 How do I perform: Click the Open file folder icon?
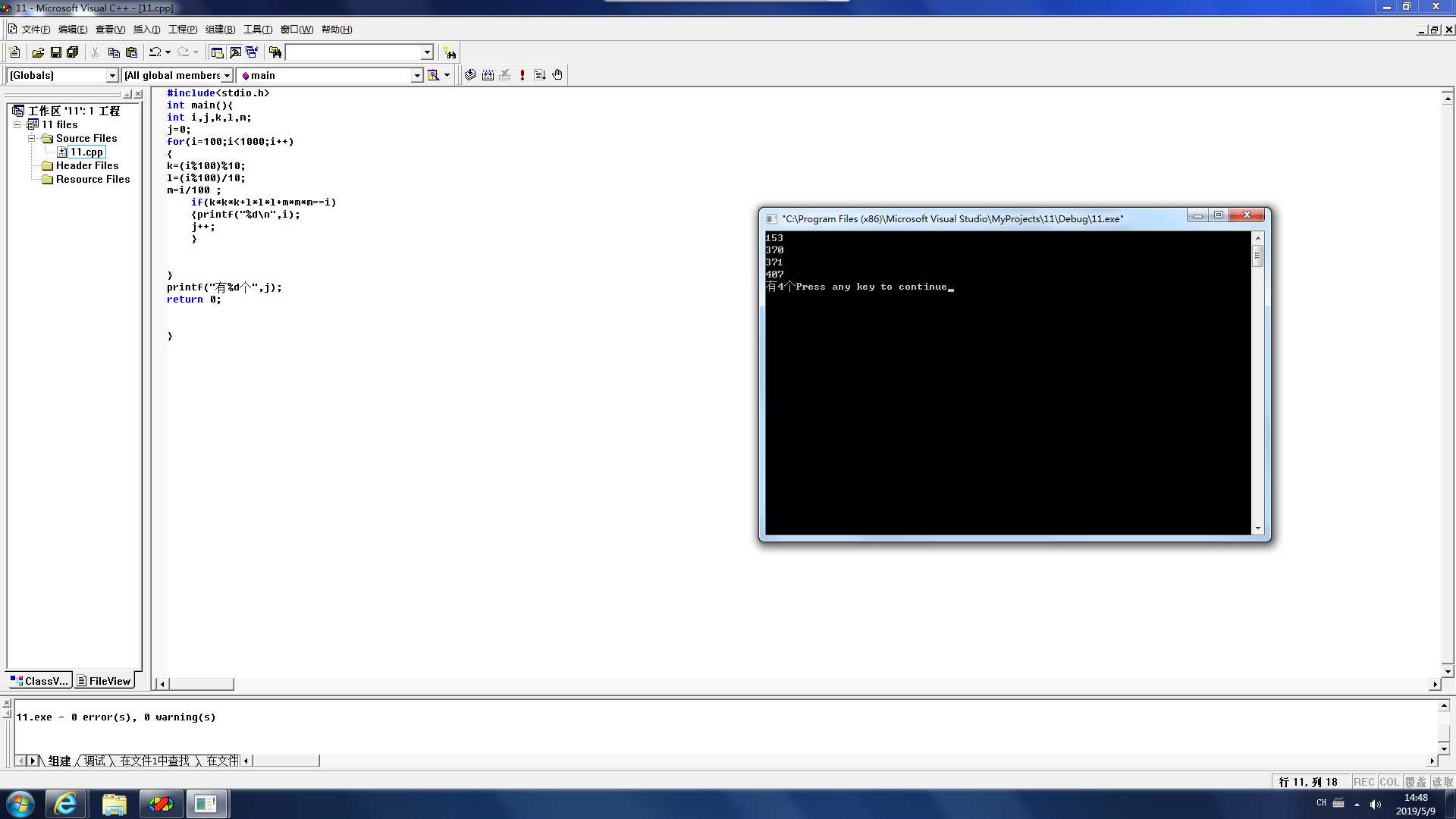coord(38,52)
